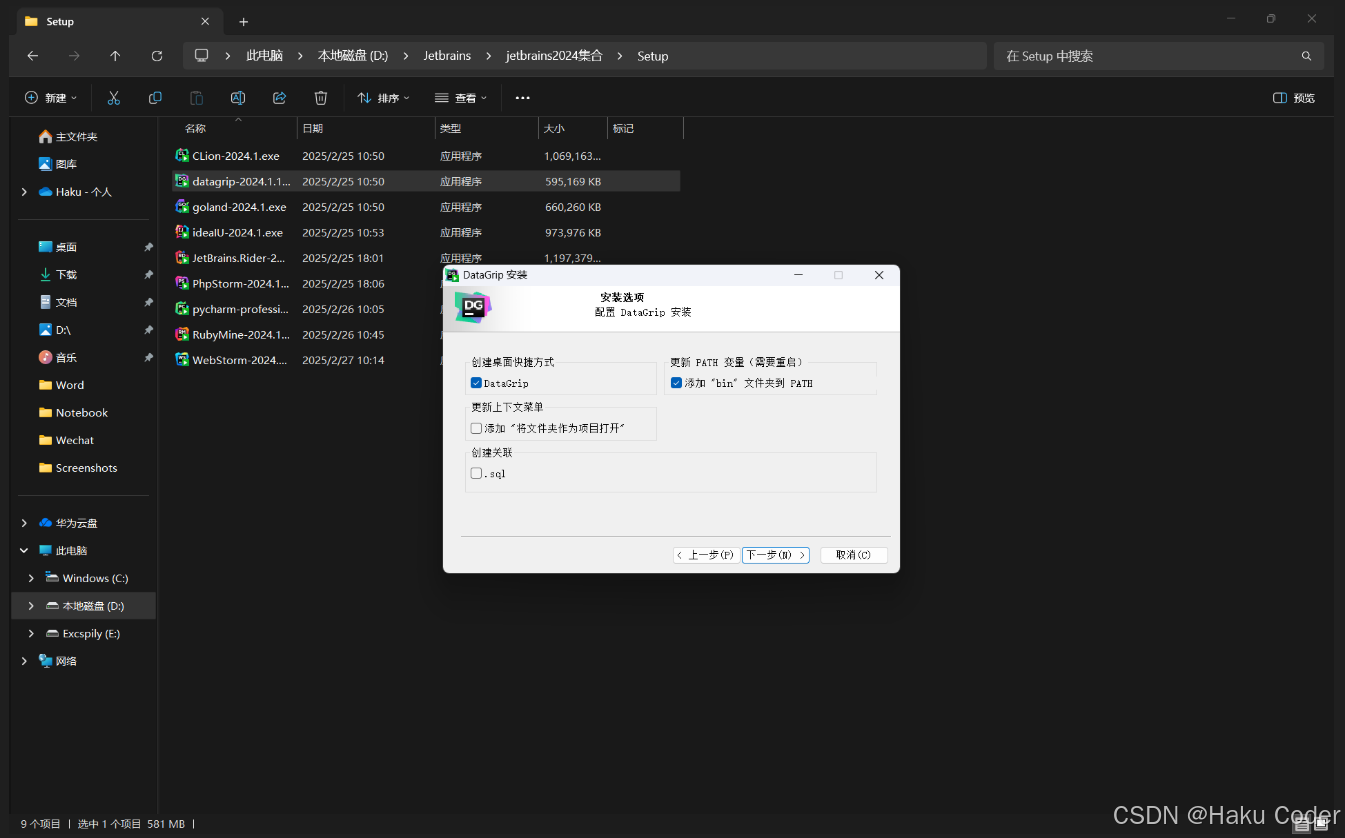Click the JetBrains.Rider file icon
Viewport: 1345px width, 838px height.
182,258
